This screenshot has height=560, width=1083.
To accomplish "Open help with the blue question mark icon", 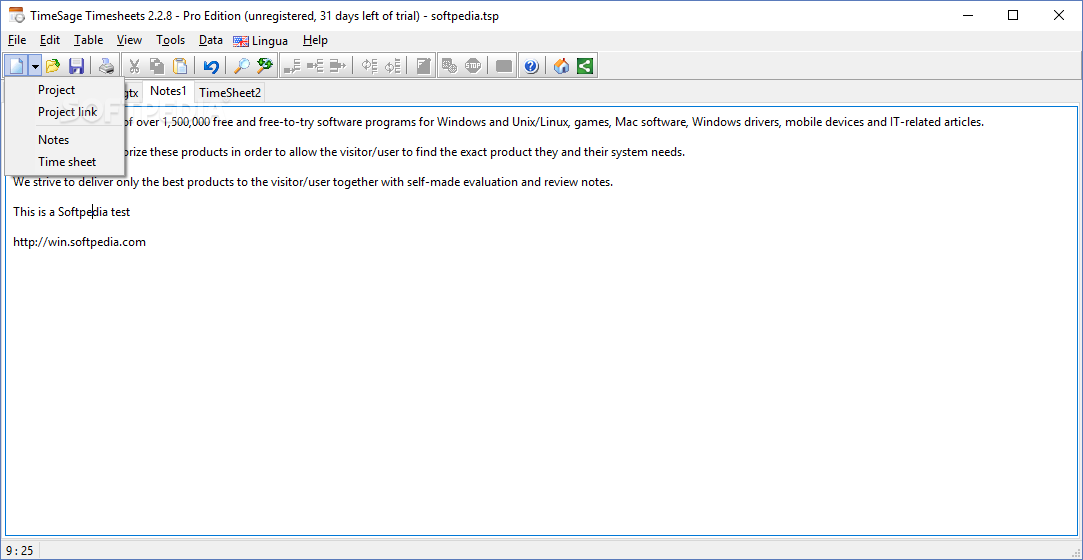I will tap(531, 66).
